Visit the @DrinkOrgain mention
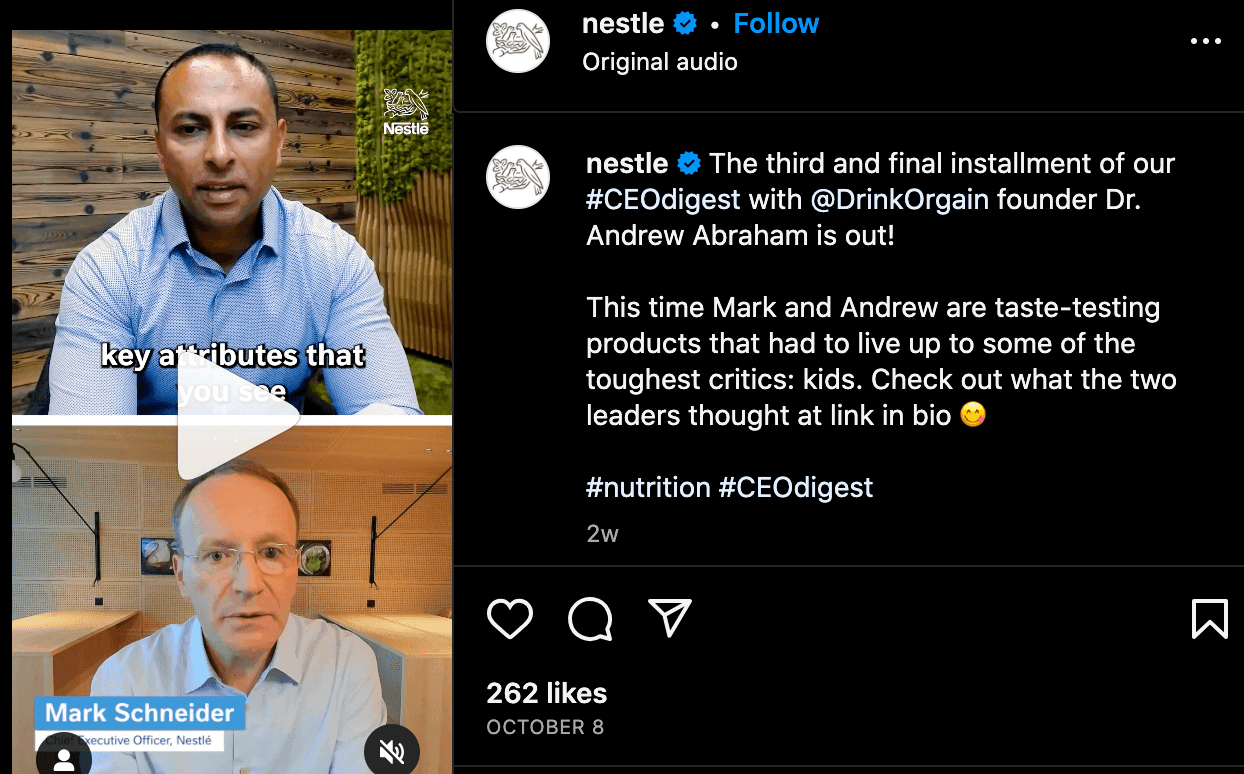This screenshot has height=774, width=1244. click(x=899, y=200)
